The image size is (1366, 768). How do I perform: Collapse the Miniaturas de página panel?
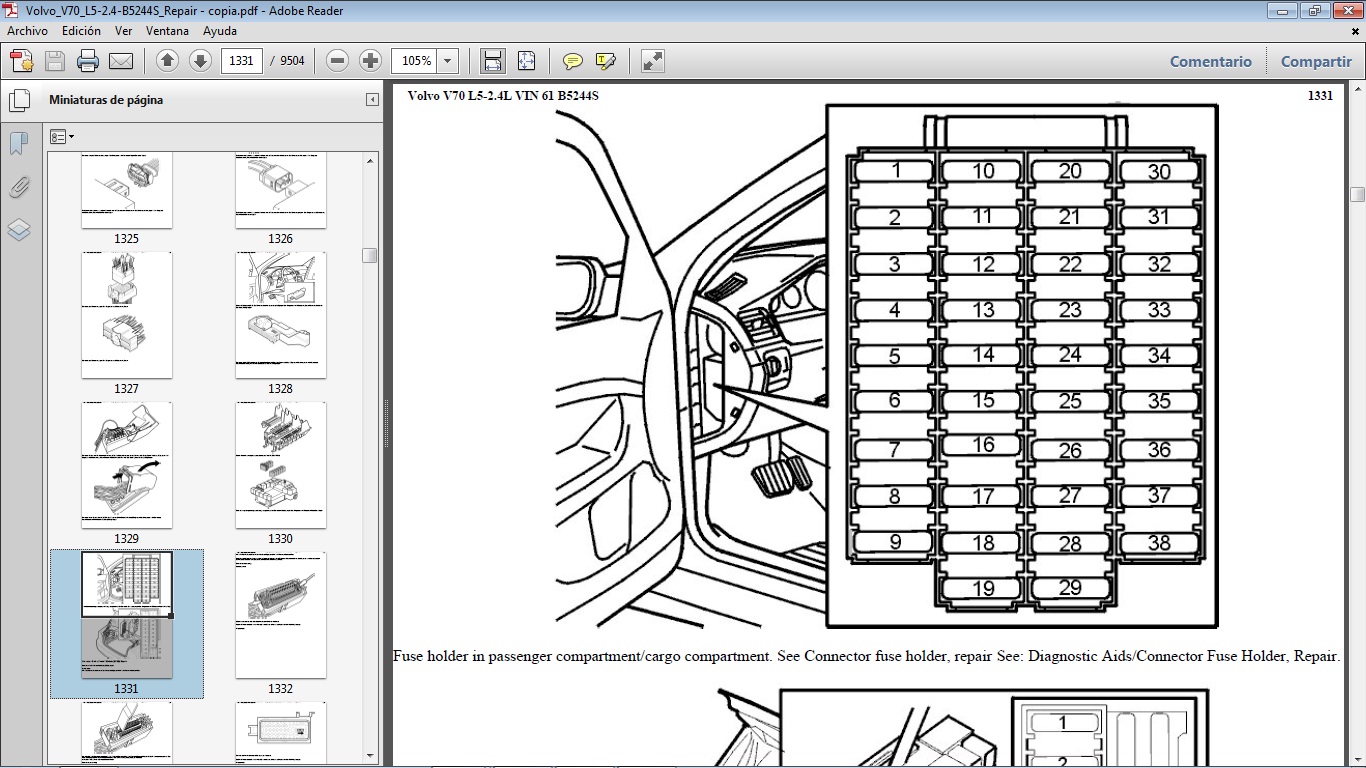[372, 100]
